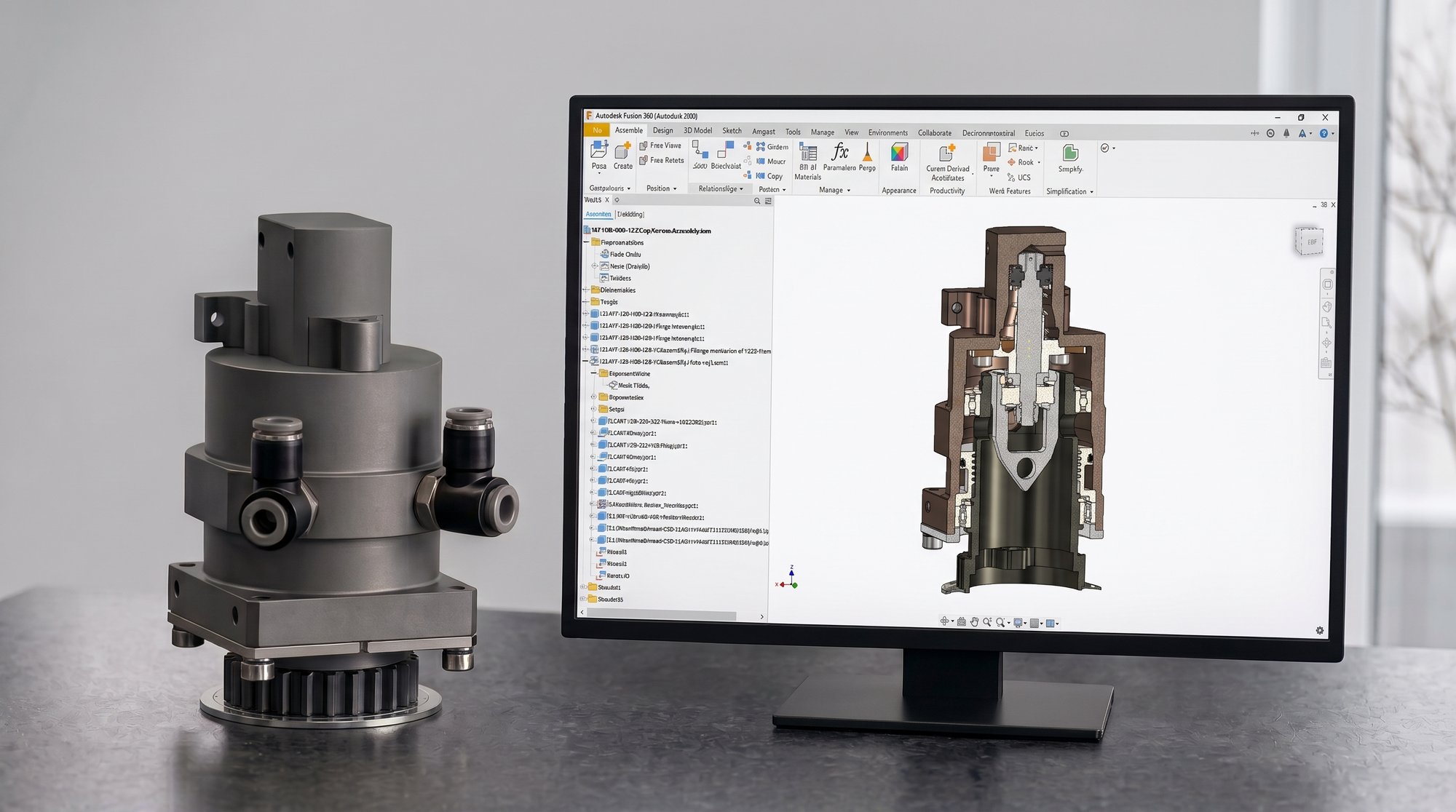
Task: Switch to the Assemble ribbon tab
Action: coord(629,130)
